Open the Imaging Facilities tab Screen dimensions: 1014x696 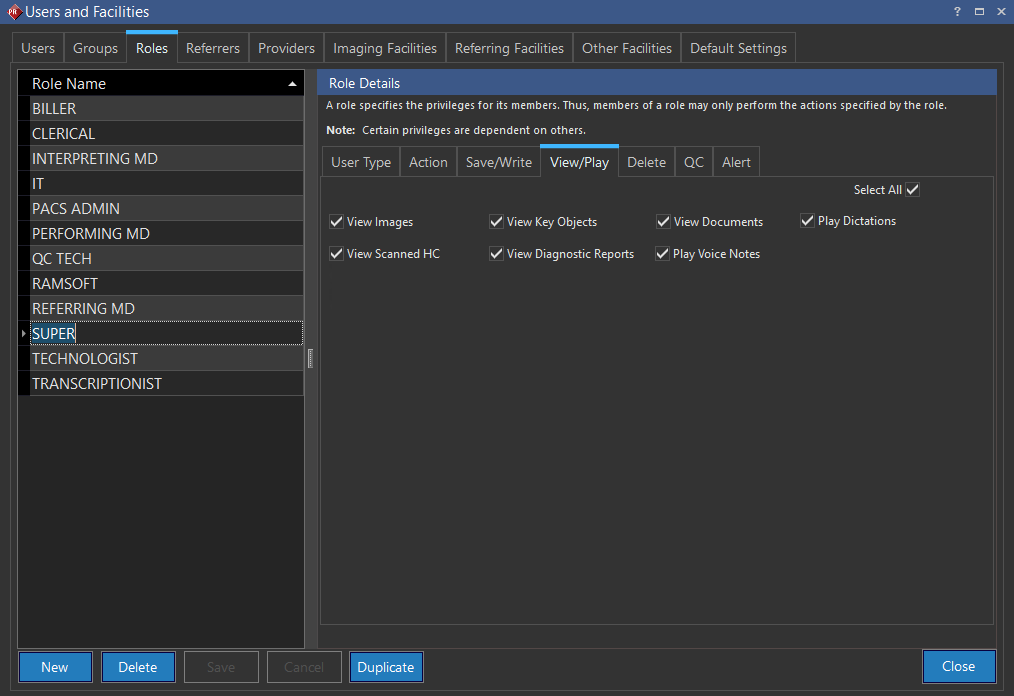(x=385, y=48)
